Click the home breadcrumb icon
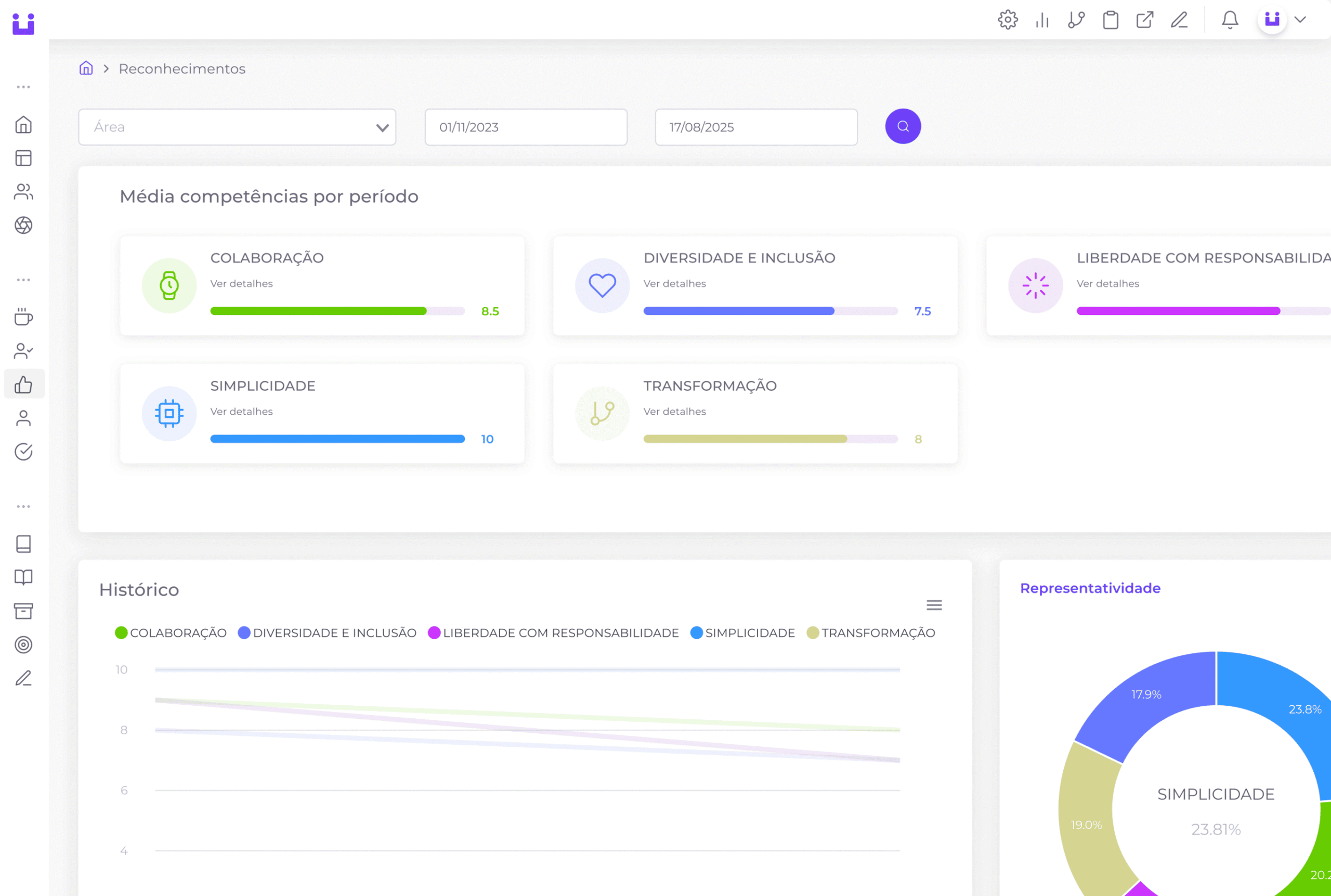Screen dimensions: 1331x896 tap(86, 69)
